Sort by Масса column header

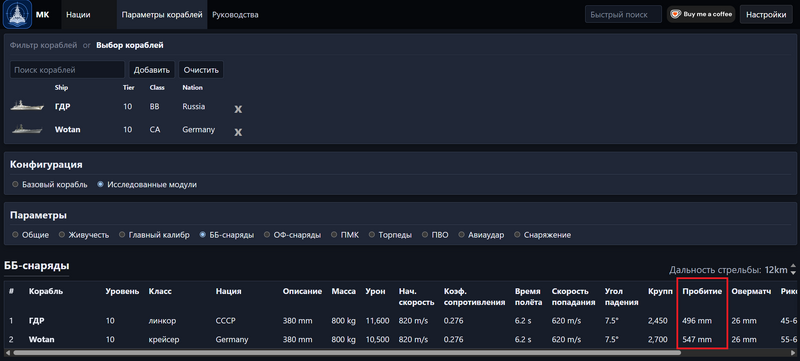(343, 292)
